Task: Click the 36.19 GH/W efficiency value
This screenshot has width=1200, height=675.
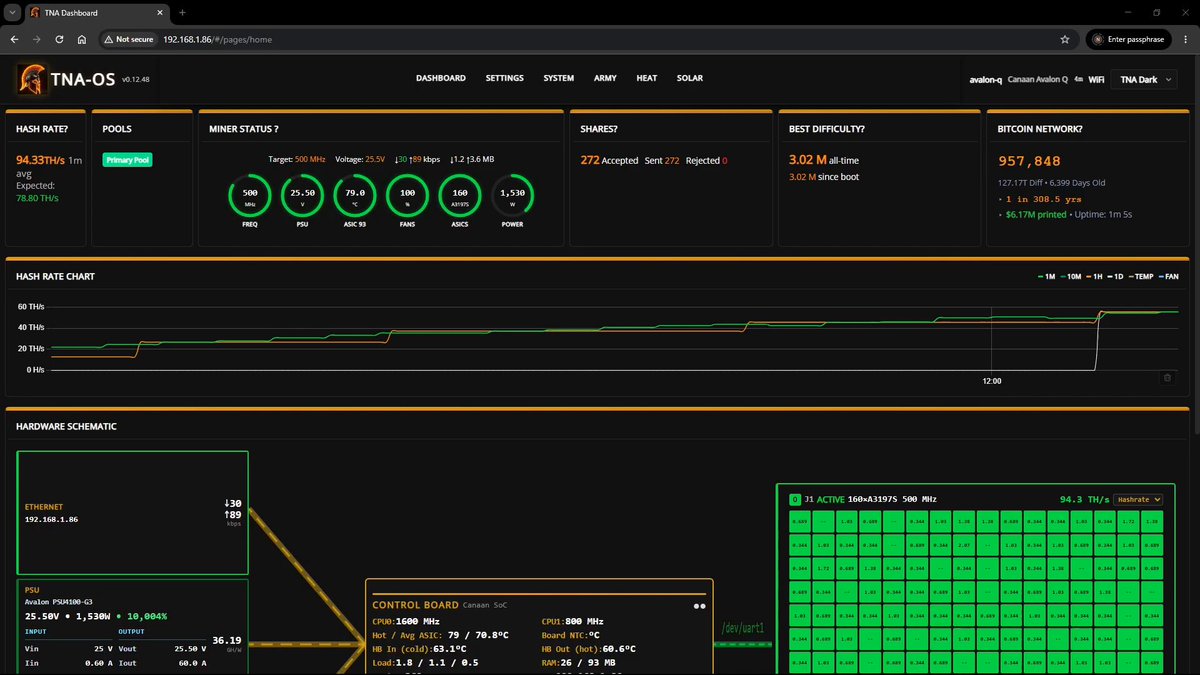Action: (x=226, y=642)
